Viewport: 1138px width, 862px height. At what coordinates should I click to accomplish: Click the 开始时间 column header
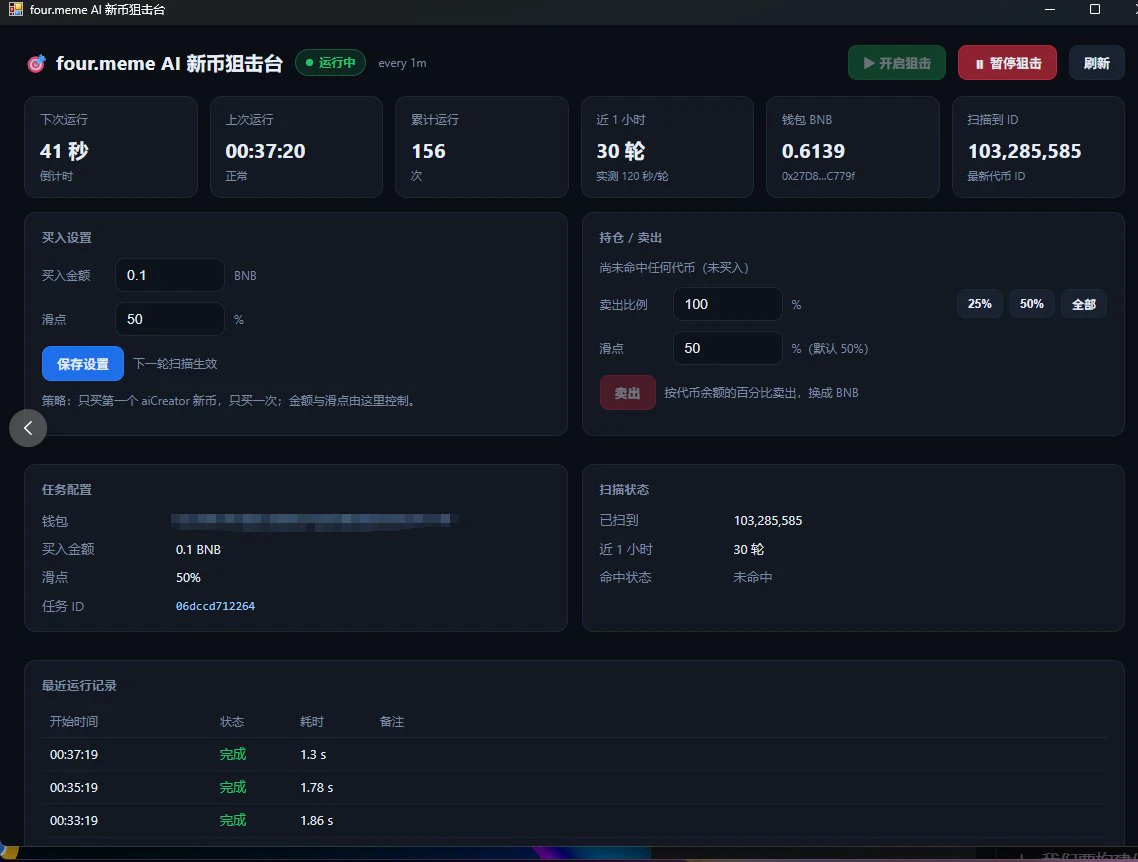73,721
